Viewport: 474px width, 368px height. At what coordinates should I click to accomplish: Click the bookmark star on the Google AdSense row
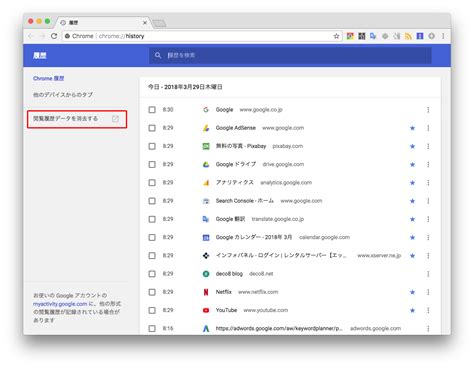pos(412,128)
